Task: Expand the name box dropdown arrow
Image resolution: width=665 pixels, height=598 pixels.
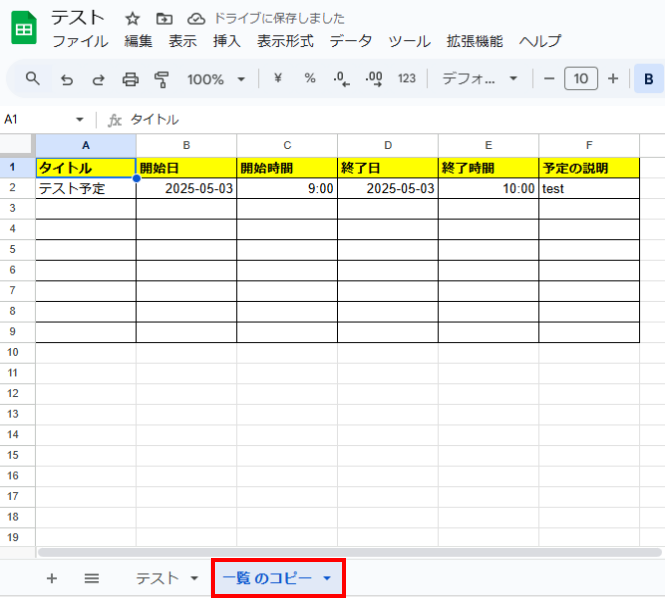Action: click(x=79, y=120)
